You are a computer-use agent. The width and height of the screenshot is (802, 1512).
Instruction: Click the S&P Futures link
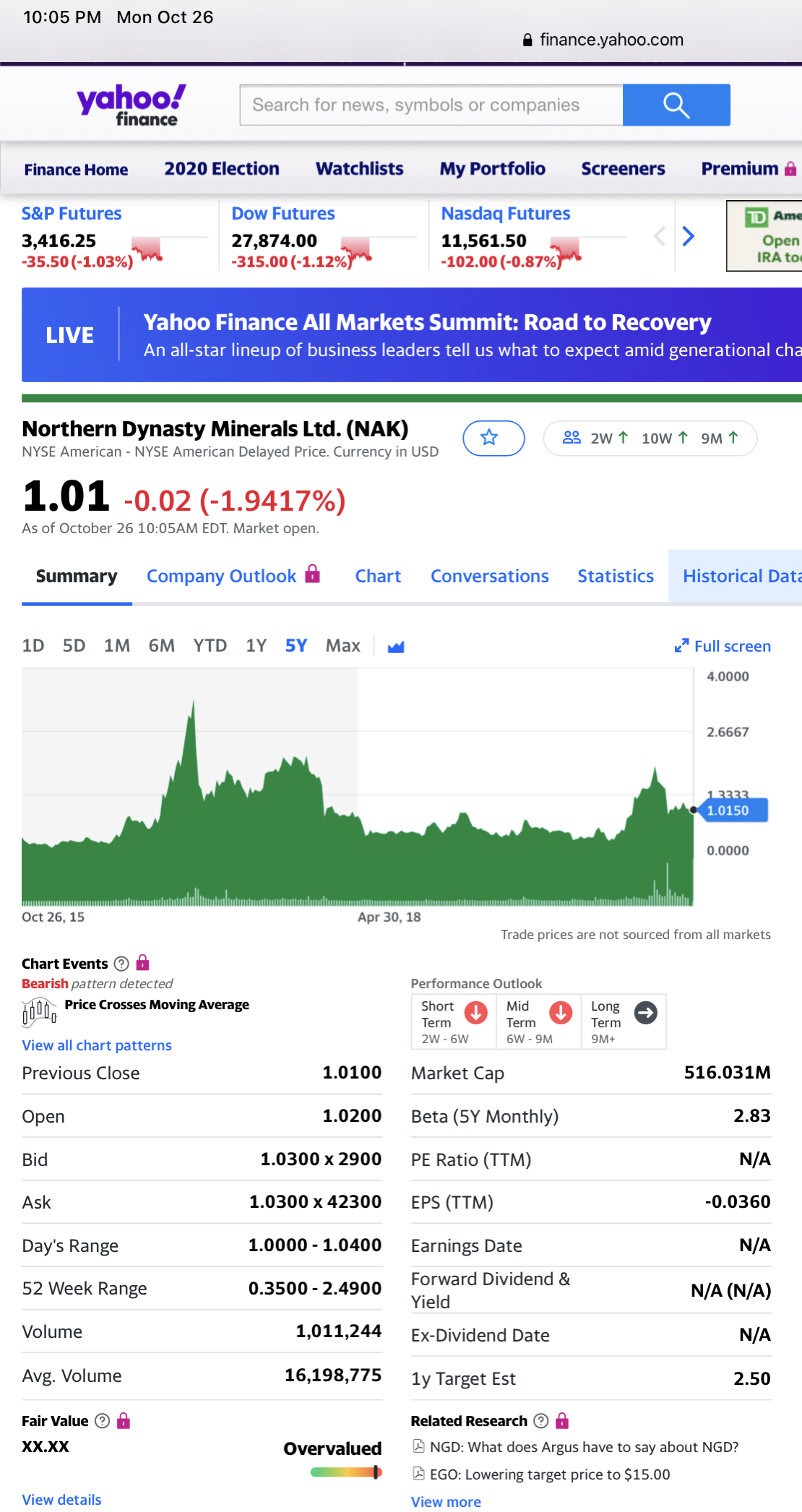pos(72,214)
